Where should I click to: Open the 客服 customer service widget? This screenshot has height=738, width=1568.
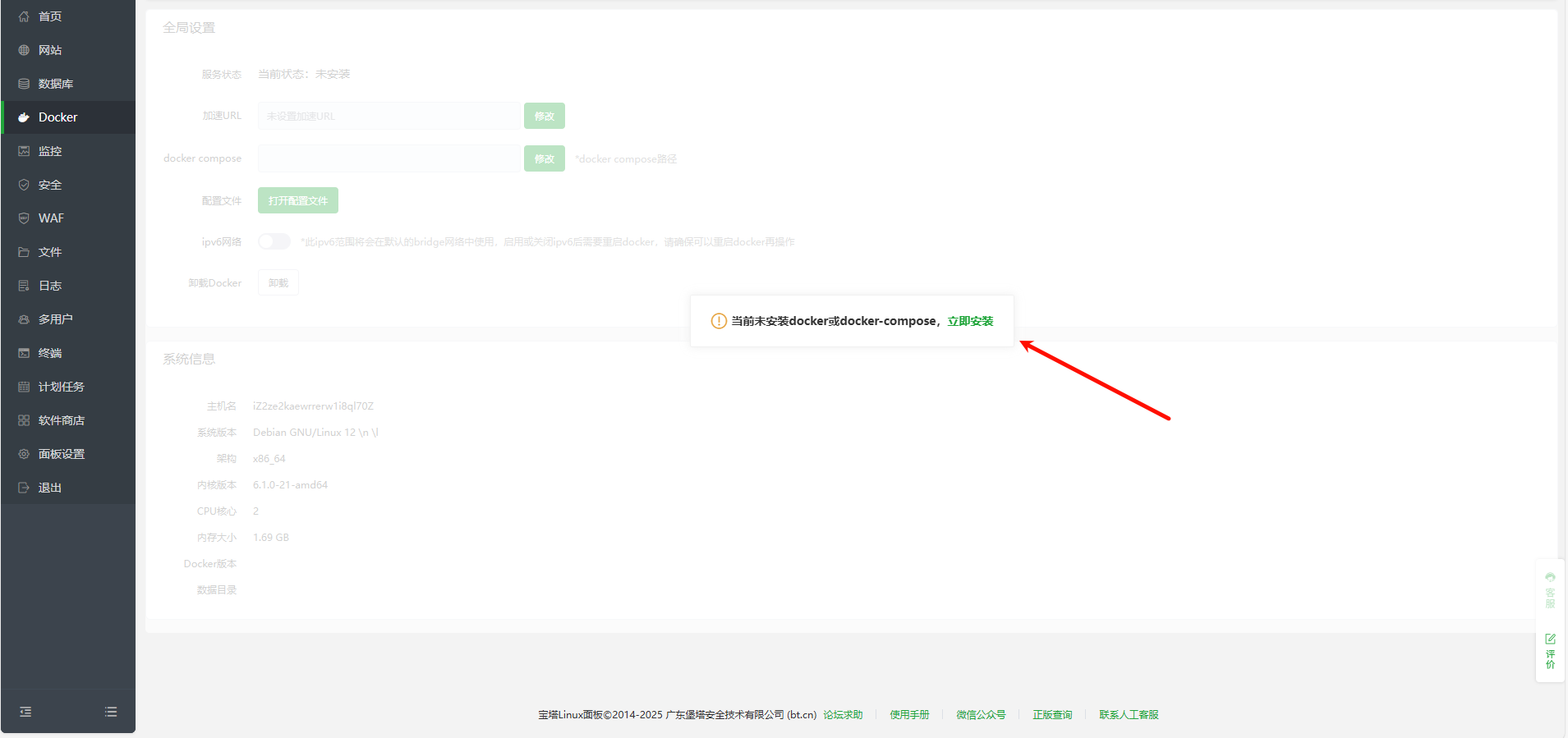pos(1550,589)
